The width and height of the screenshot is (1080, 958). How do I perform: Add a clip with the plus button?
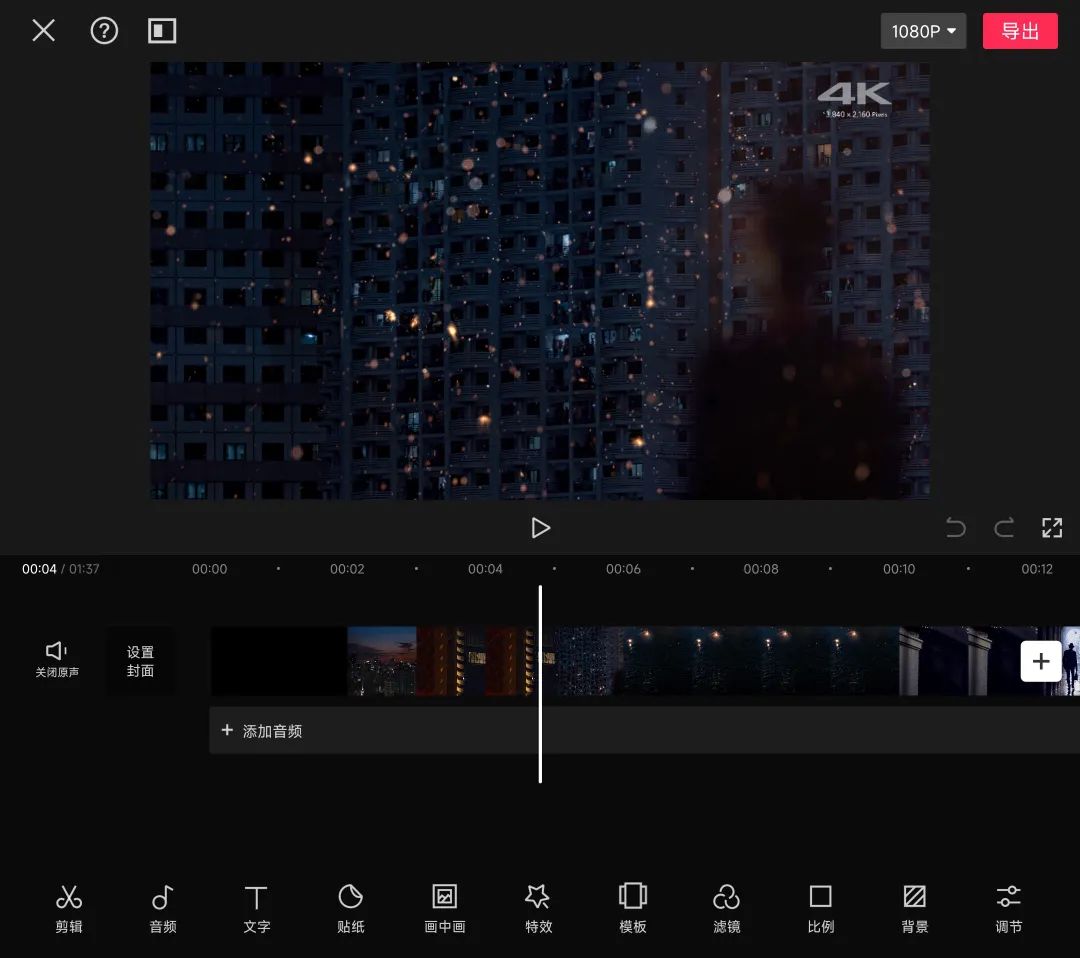[x=1040, y=661]
